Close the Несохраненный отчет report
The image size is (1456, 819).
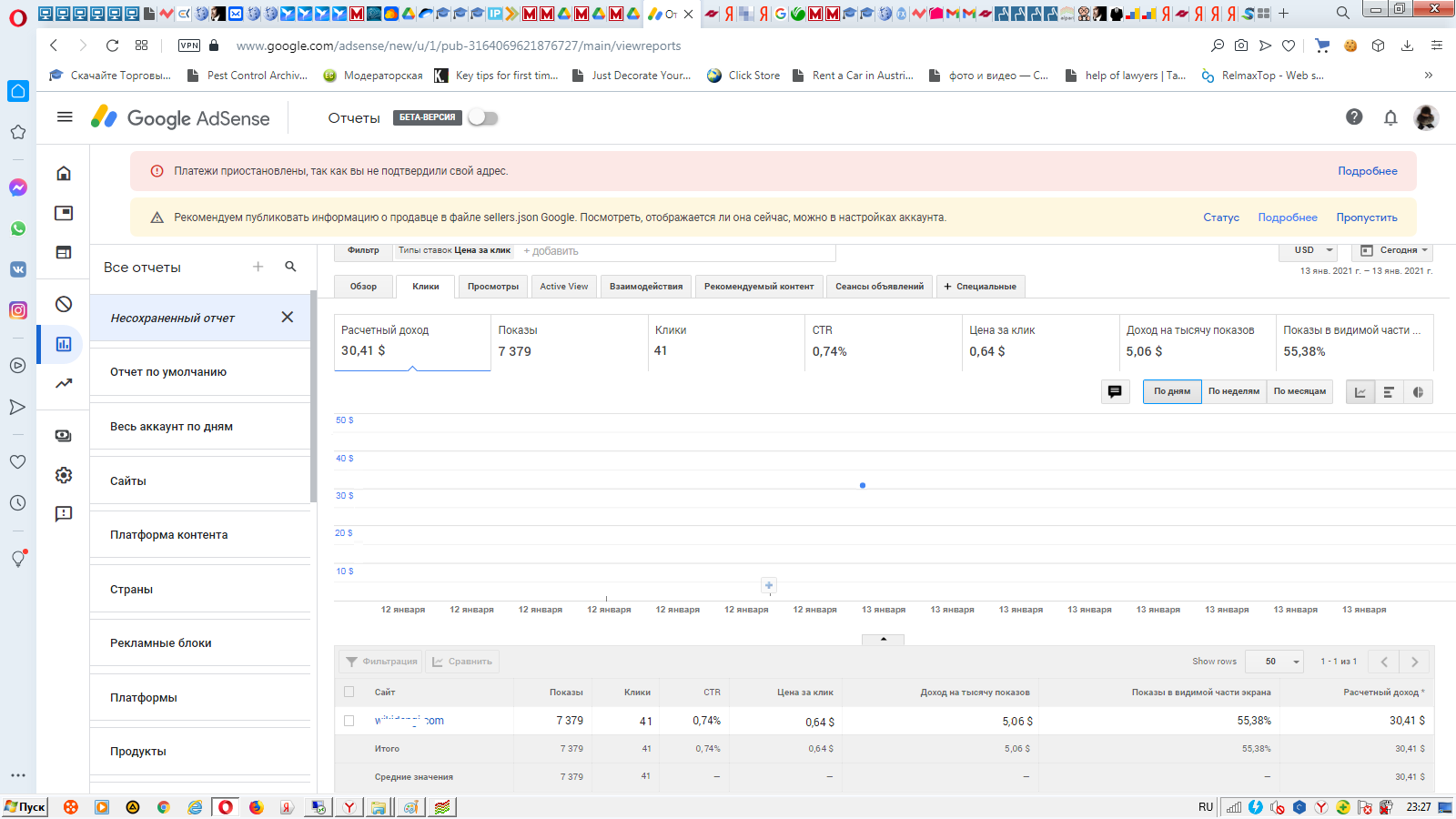tap(288, 318)
